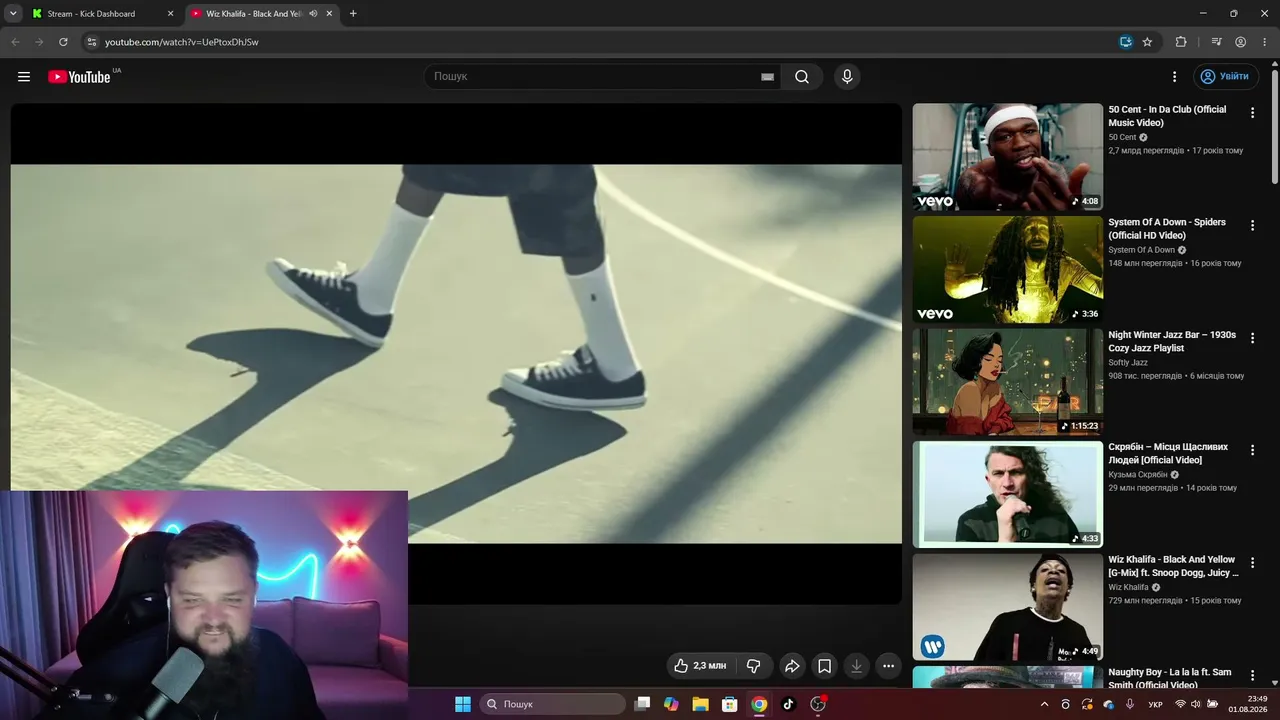Screen dimensions: 1280x720
Task: Open the Wiz Khalifa channel link in sidebar
Action: pos(1128,587)
